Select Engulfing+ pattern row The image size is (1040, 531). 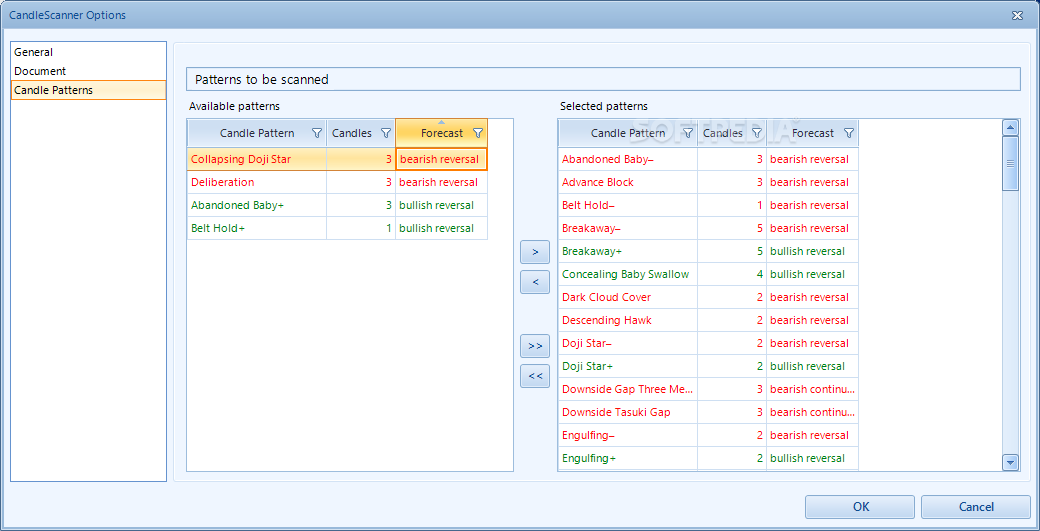708,458
